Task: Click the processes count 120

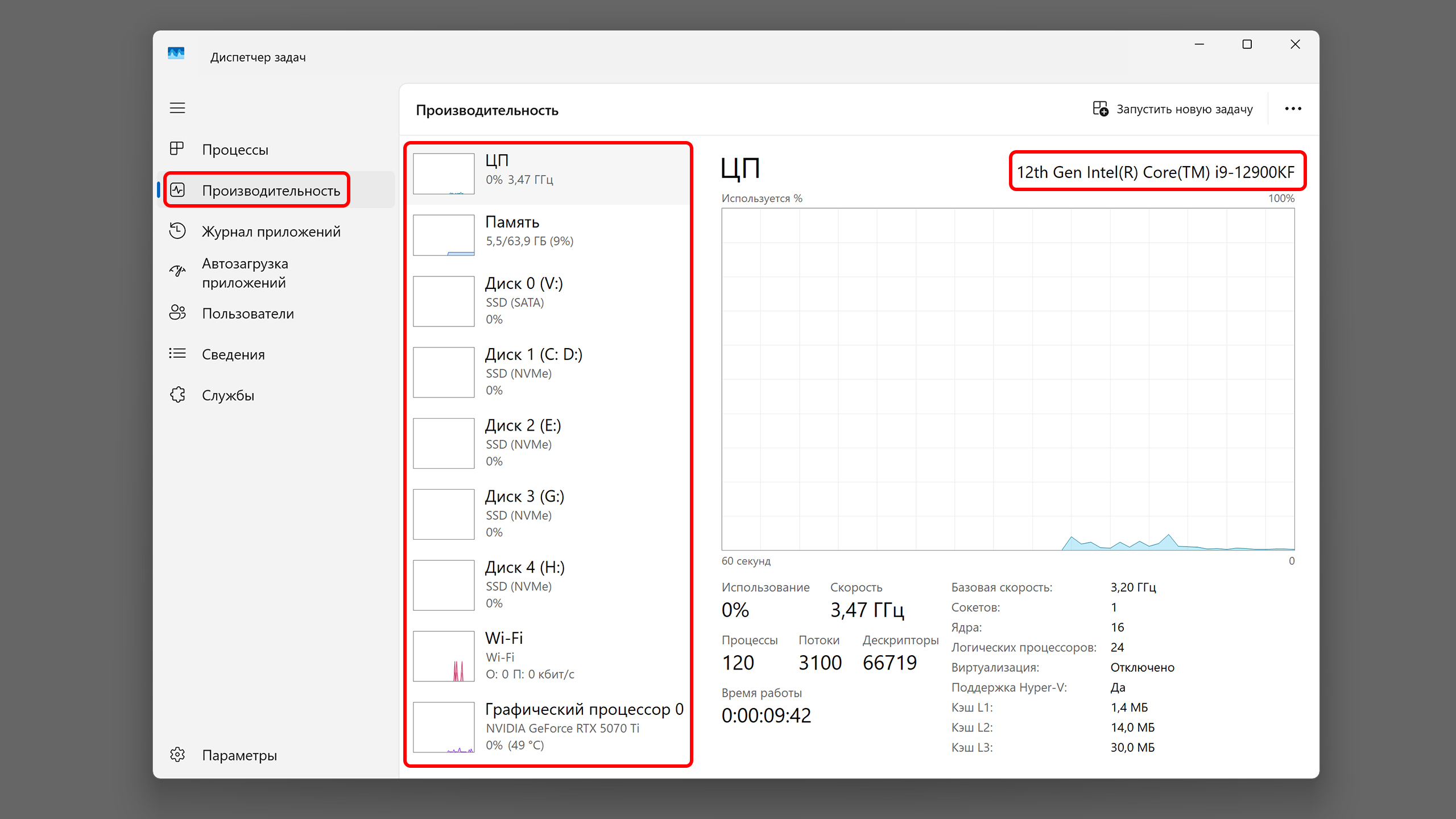Action: pyautogui.click(x=738, y=663)
